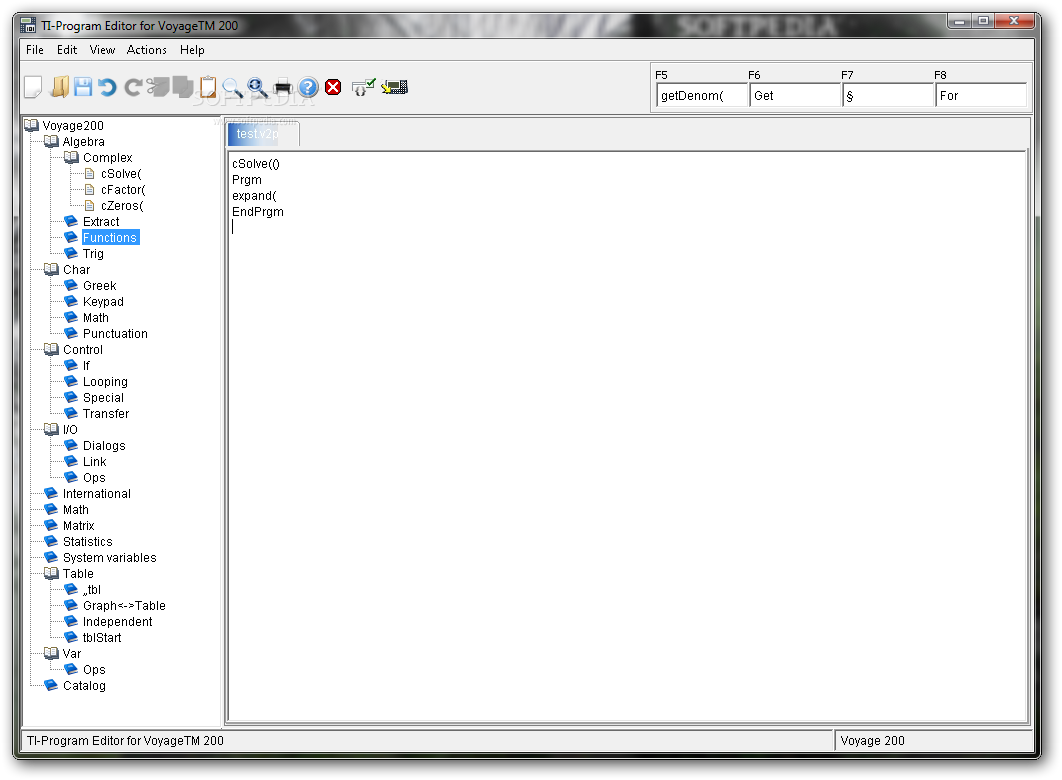
Task: Select the Special category
Action: point(103,398)
